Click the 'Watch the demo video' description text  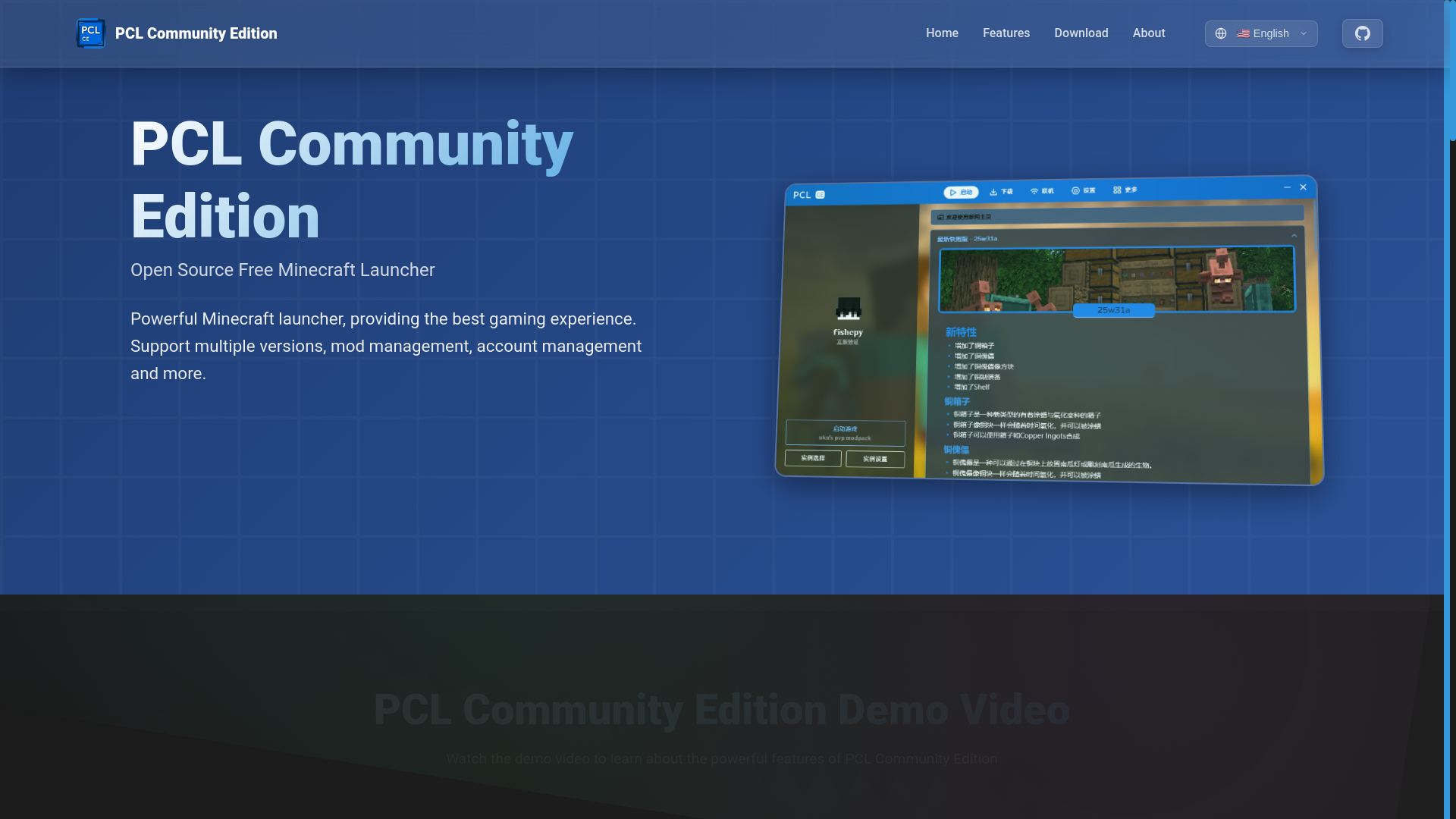(722, 759)
